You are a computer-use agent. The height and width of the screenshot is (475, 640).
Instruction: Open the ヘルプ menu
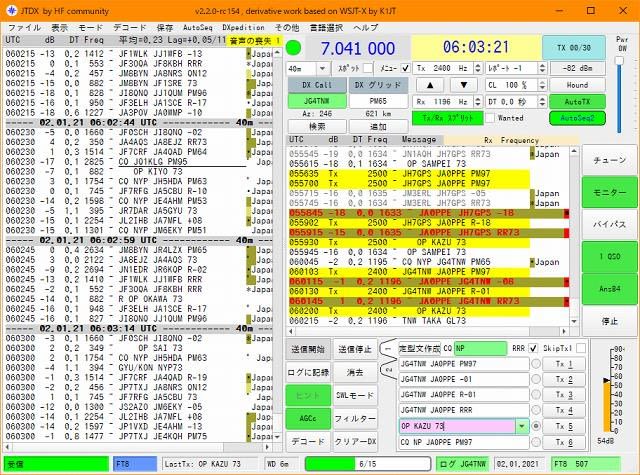pyautogui.click(x=366, y=27)
